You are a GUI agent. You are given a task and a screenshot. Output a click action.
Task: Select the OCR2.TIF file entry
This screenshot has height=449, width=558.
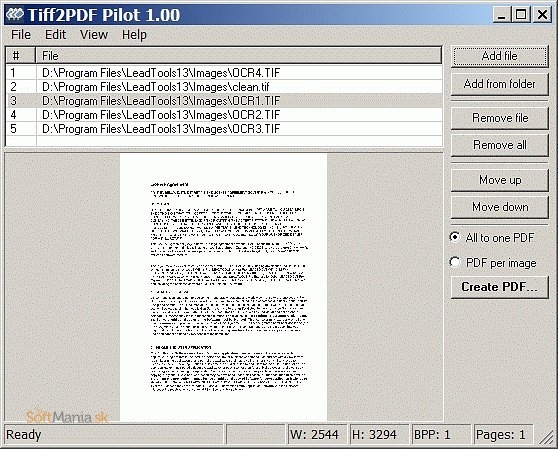(x=224, y=115)
